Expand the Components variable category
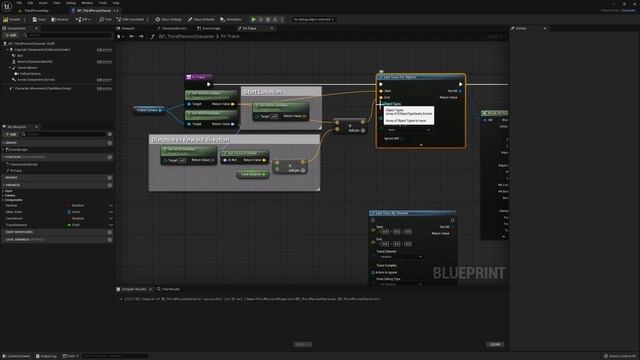Viewport: 640px width, 360px height. [3, 200]
